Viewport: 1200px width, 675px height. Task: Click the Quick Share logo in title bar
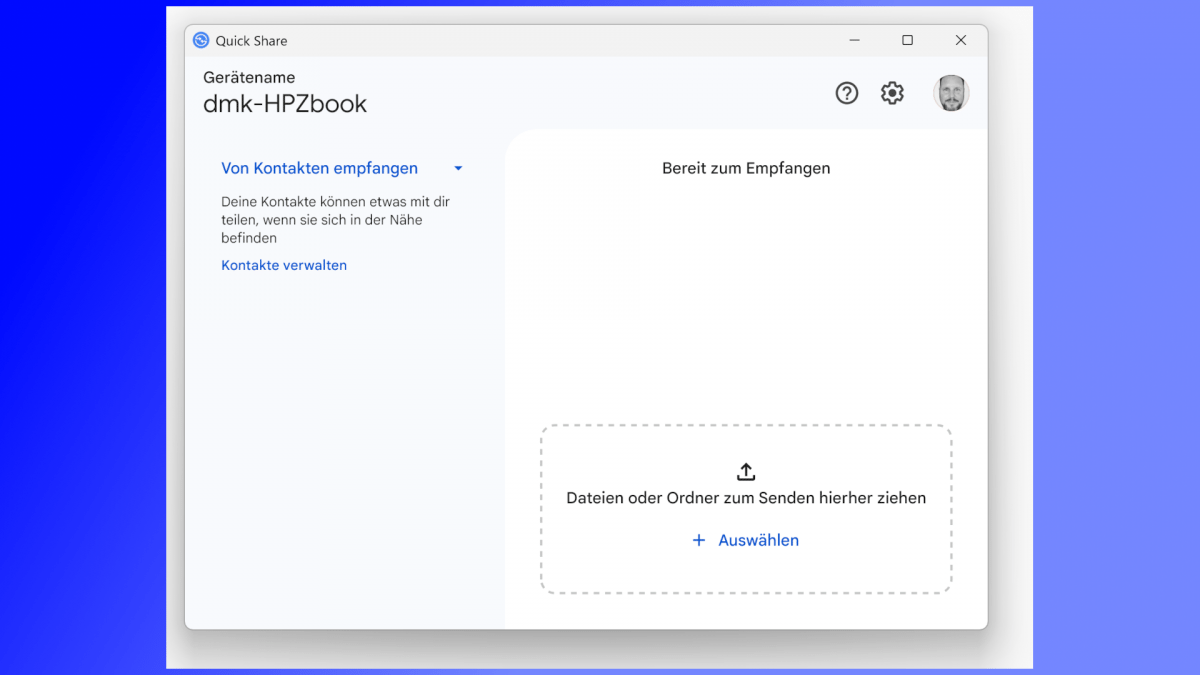[201, 40]
